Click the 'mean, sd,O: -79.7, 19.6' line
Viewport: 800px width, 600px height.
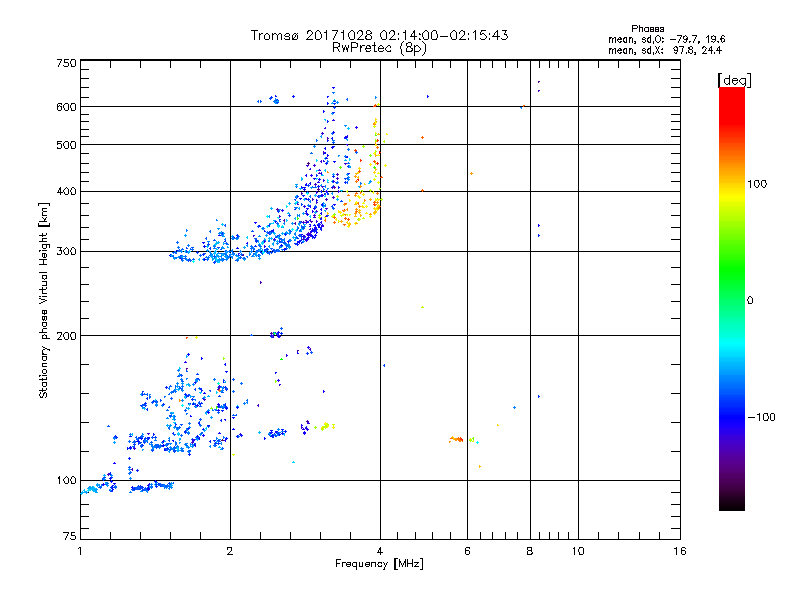click(666, 39)
